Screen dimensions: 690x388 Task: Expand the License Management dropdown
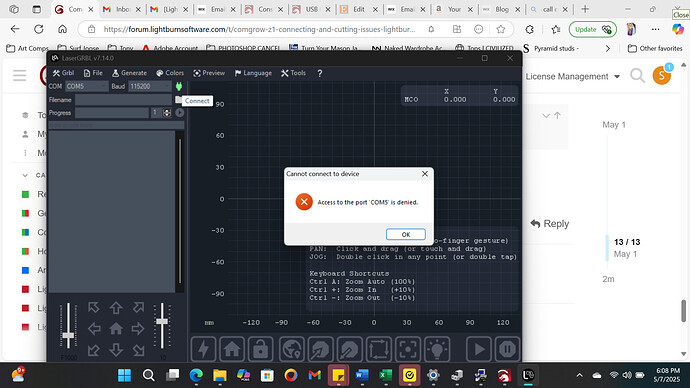pyautogui.click(x=573, y=77)
